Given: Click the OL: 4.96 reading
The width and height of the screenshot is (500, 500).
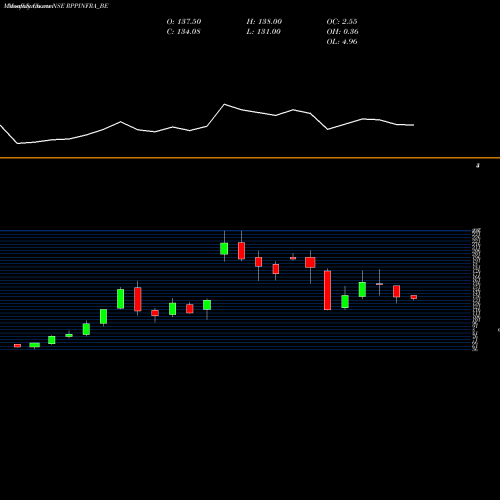Looking at the screenshot, I should click(x=342, y=42).
